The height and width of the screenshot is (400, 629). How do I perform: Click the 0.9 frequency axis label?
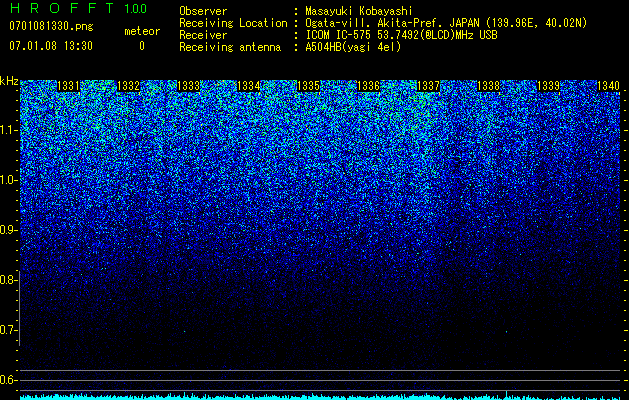coord(8,230)
